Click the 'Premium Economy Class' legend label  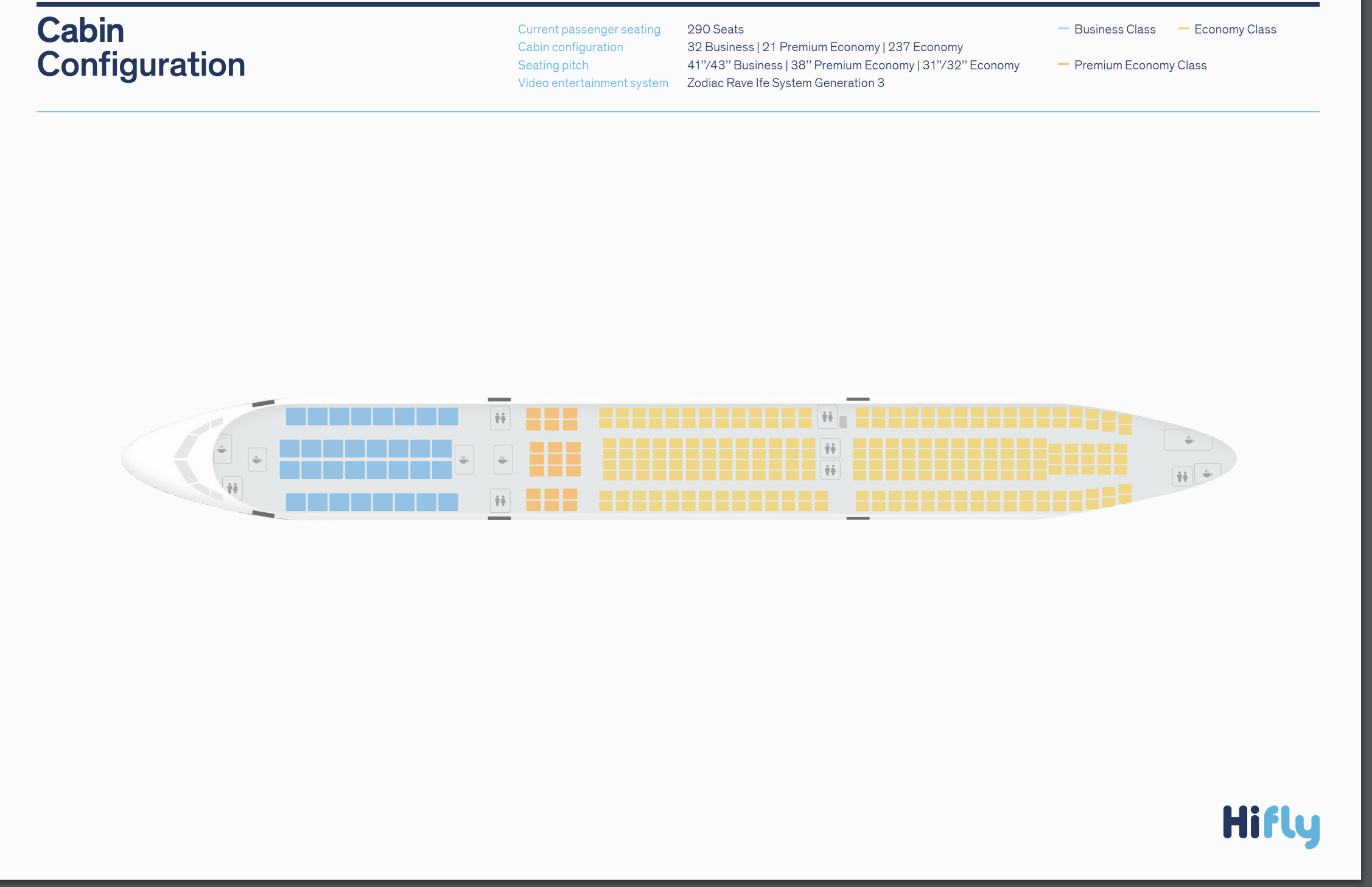coord(1140,65)
